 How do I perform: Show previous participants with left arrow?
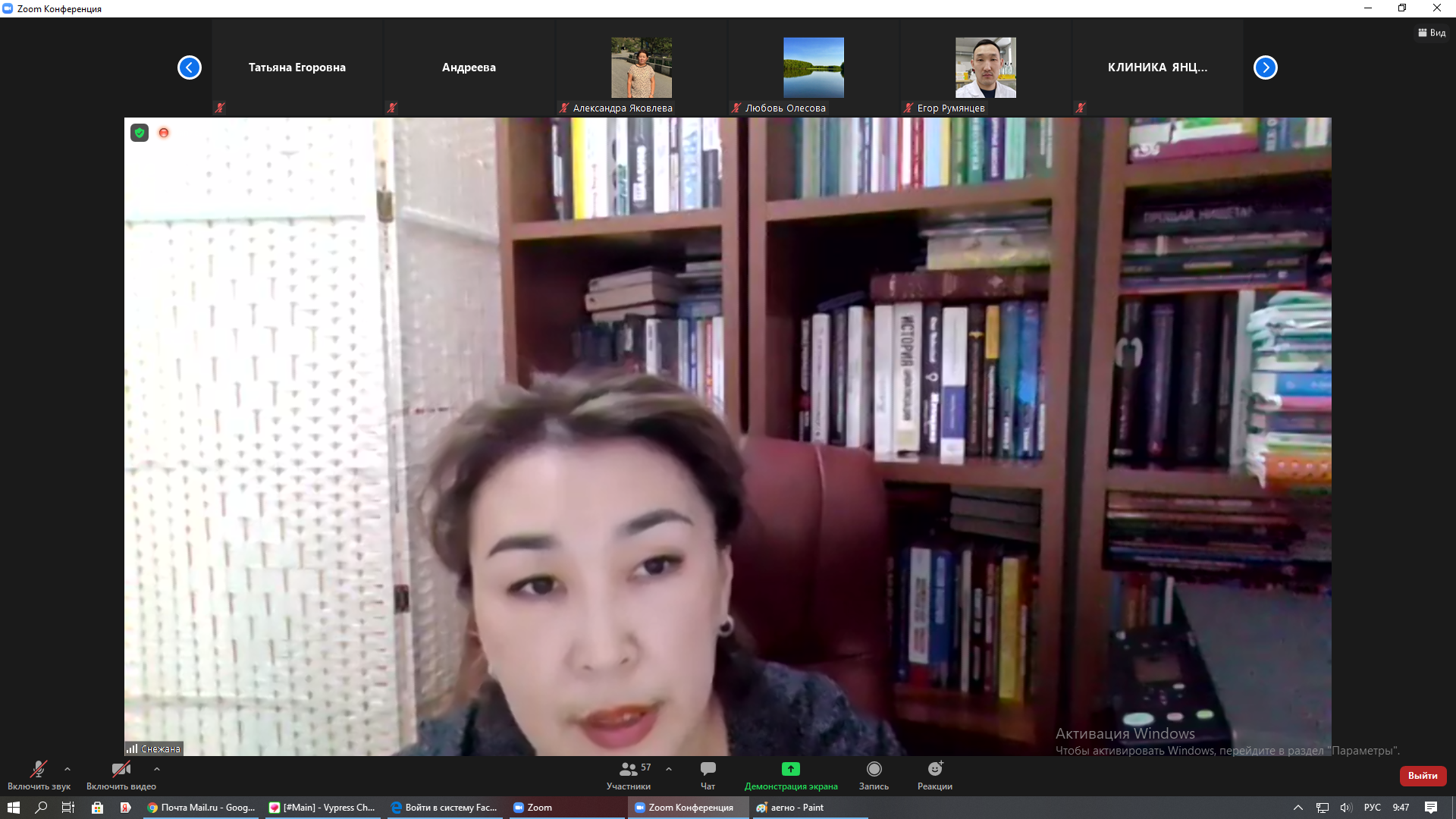tap(190, 67)
